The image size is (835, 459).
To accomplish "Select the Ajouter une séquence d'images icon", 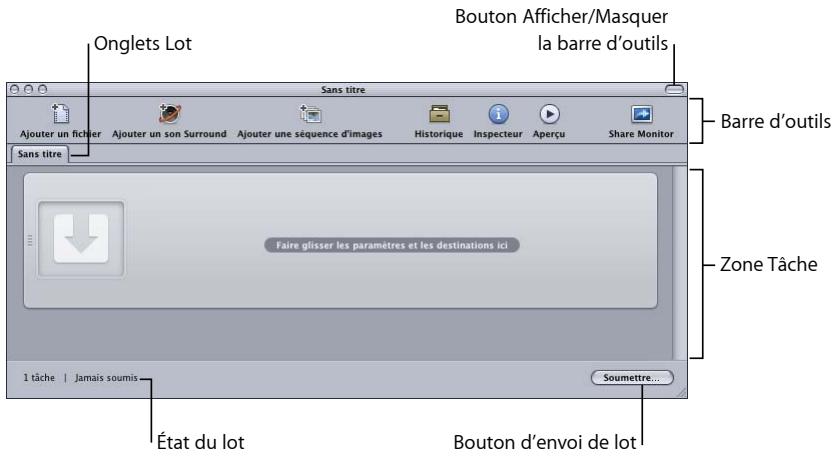I will 309,115.
